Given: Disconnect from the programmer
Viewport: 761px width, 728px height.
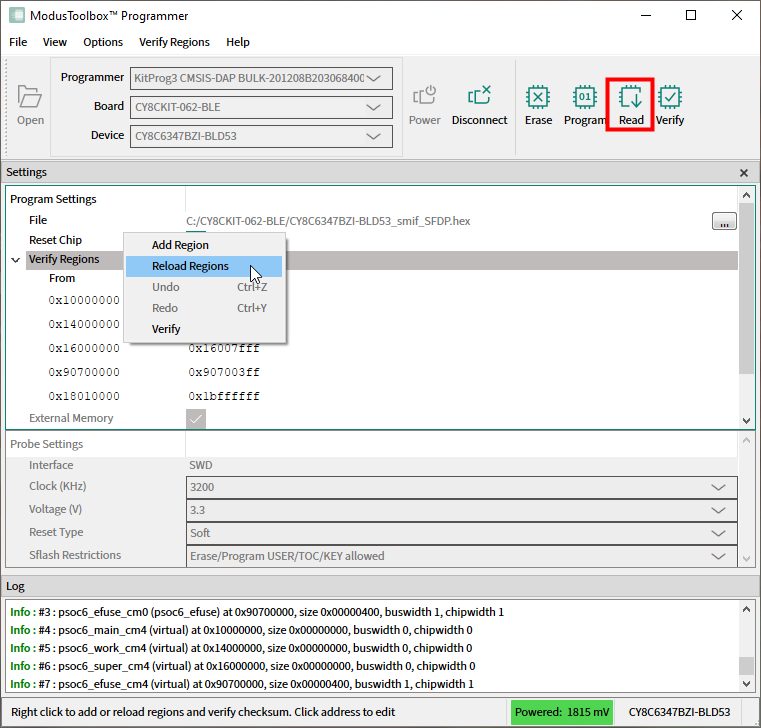Looking at the screenshot, I should point(479,105).
